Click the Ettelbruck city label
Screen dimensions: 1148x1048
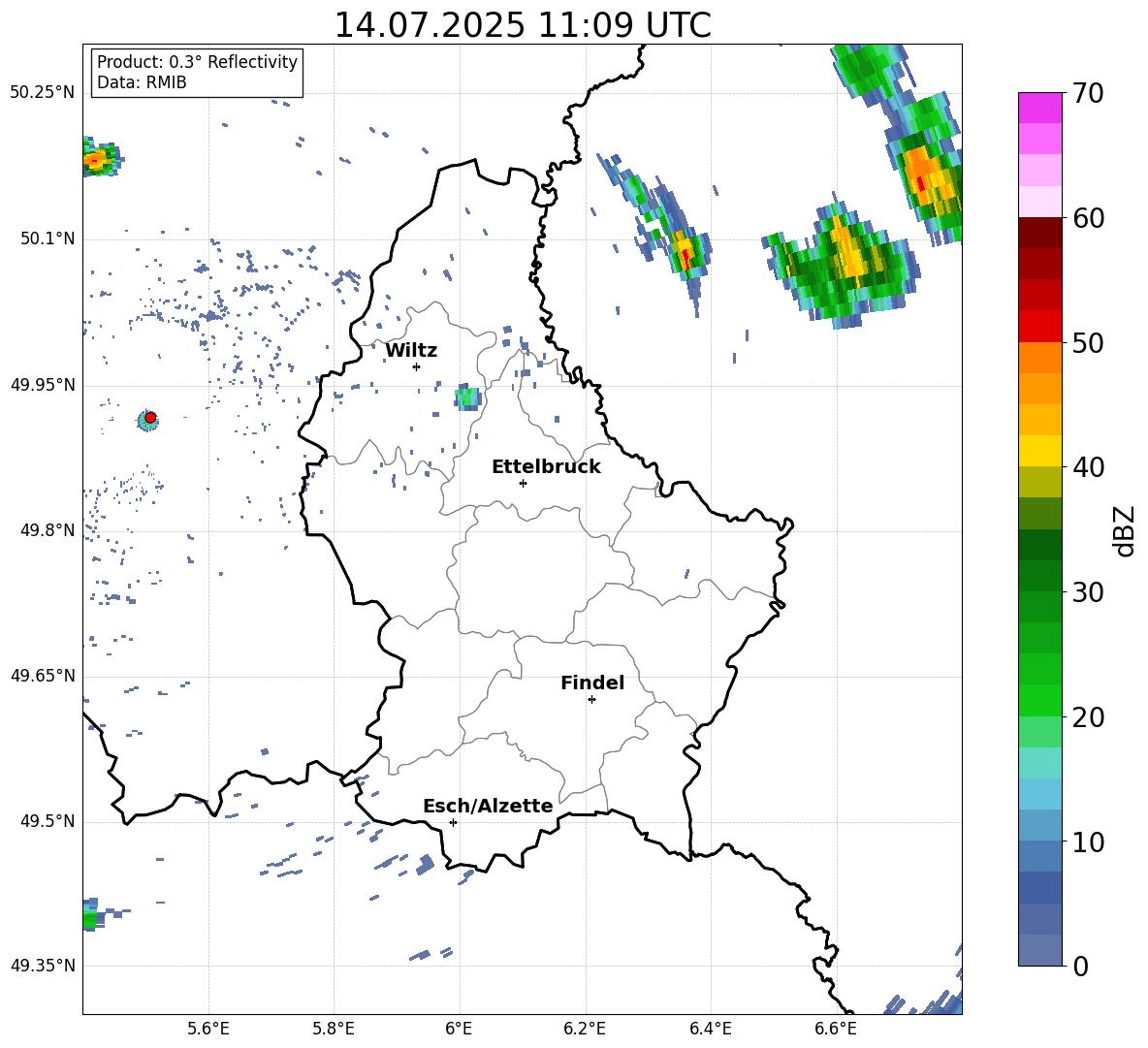pos(546,467)
